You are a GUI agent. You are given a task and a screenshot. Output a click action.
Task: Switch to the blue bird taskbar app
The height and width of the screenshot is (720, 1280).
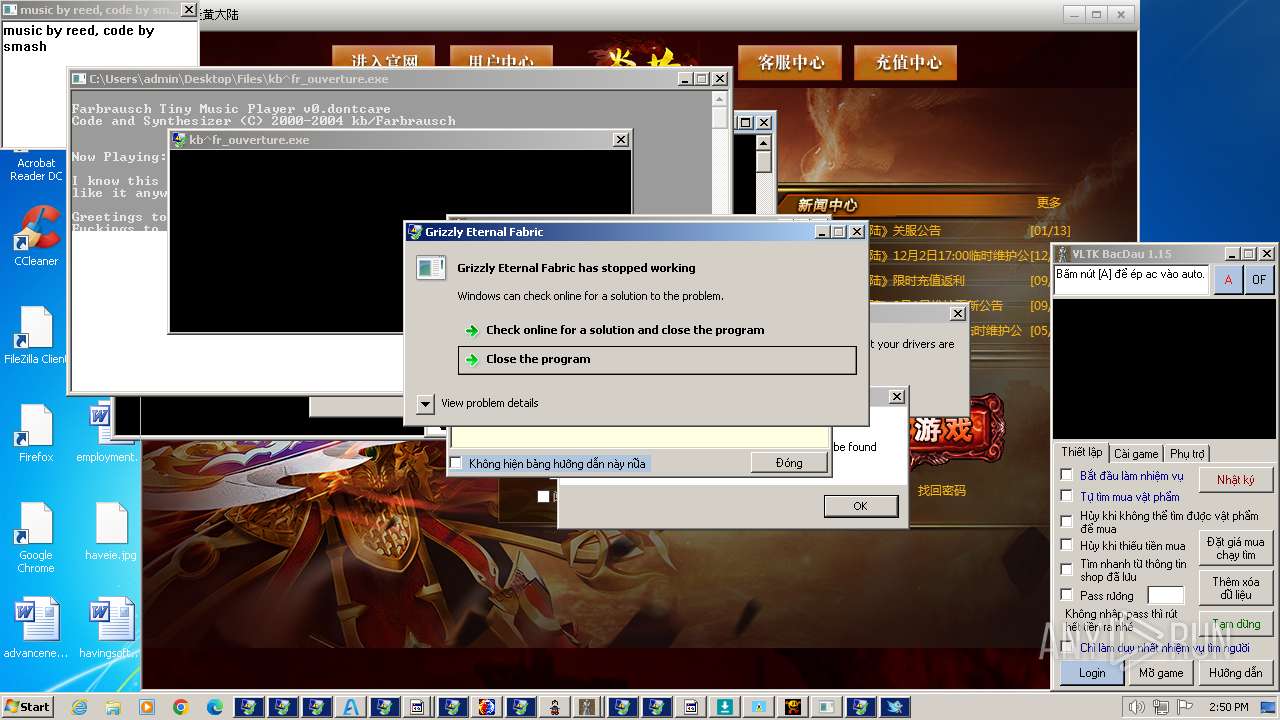(895, 707)
